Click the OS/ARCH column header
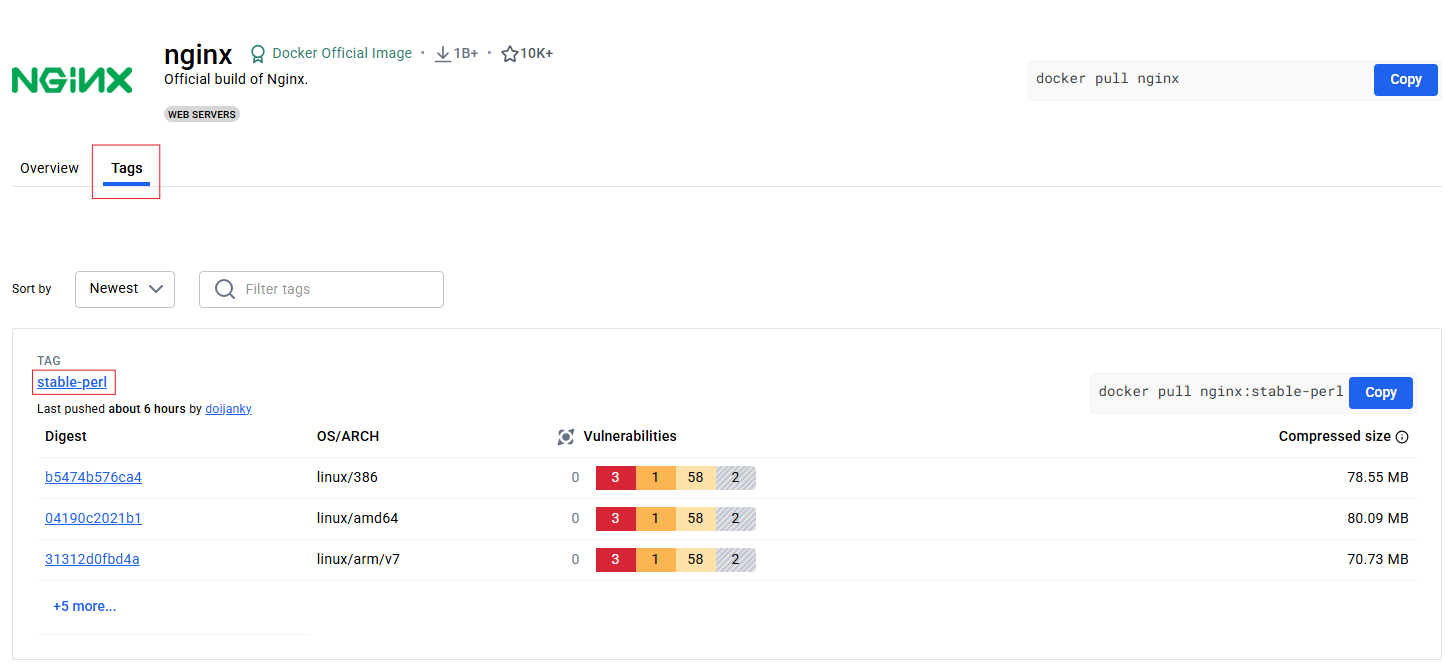Viewport: 1445px width, 665px height. (348, 437)
